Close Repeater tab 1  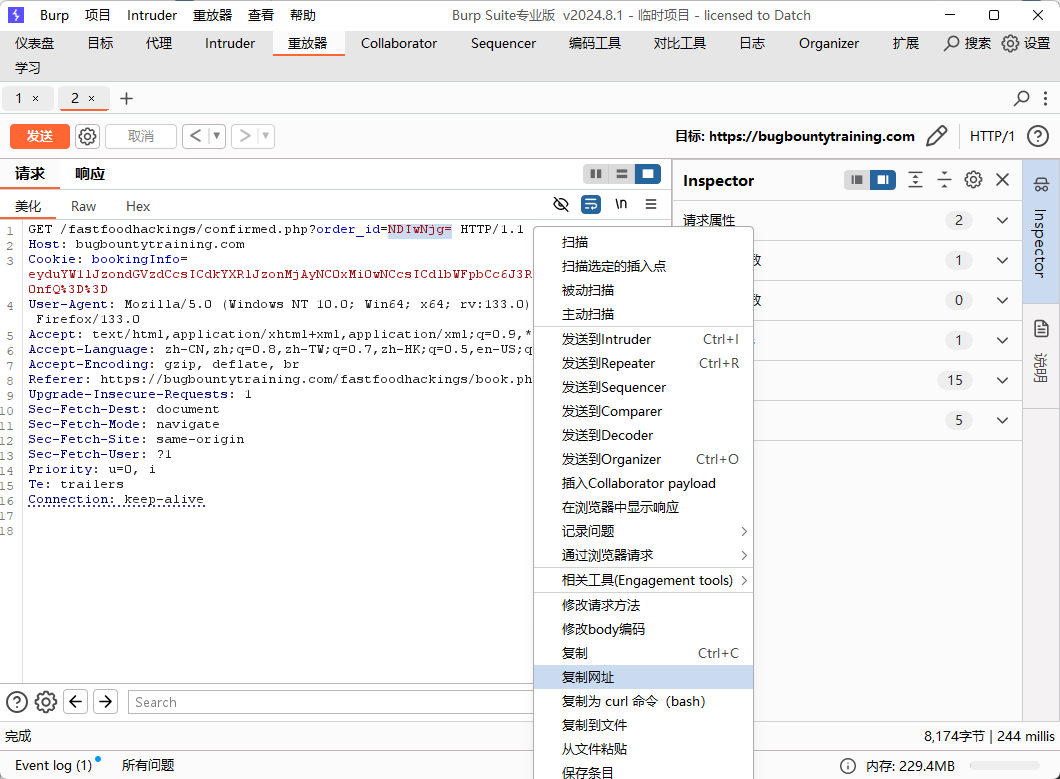point(36,99)
